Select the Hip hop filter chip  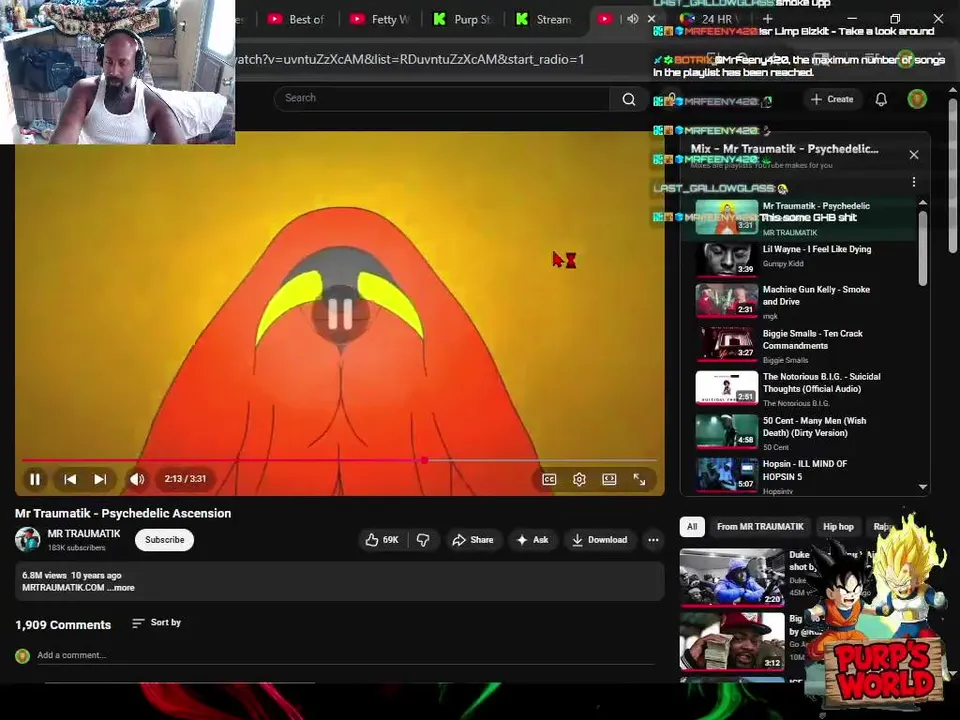click(x=838, y=527)
